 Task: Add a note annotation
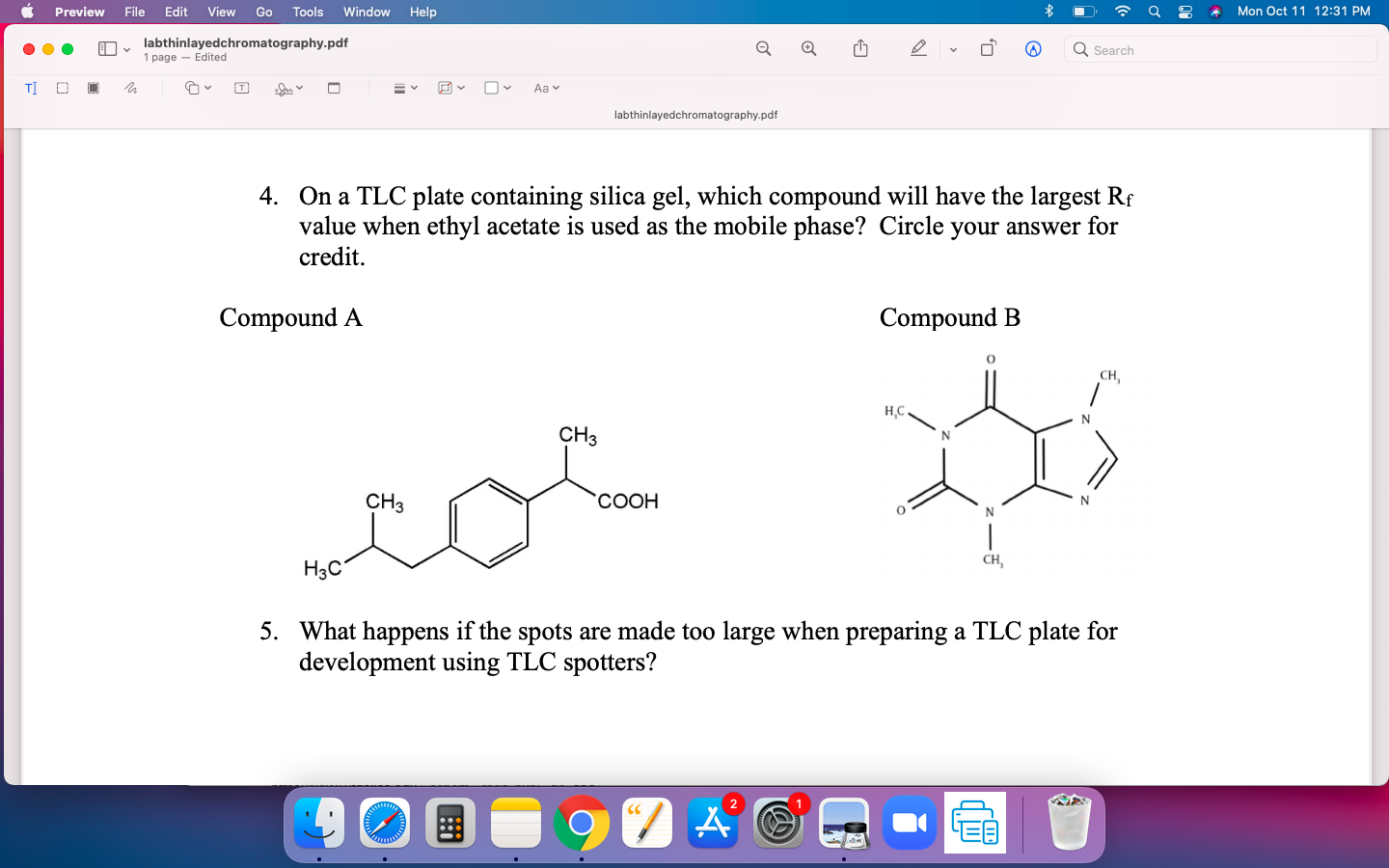tap(334, 88)
